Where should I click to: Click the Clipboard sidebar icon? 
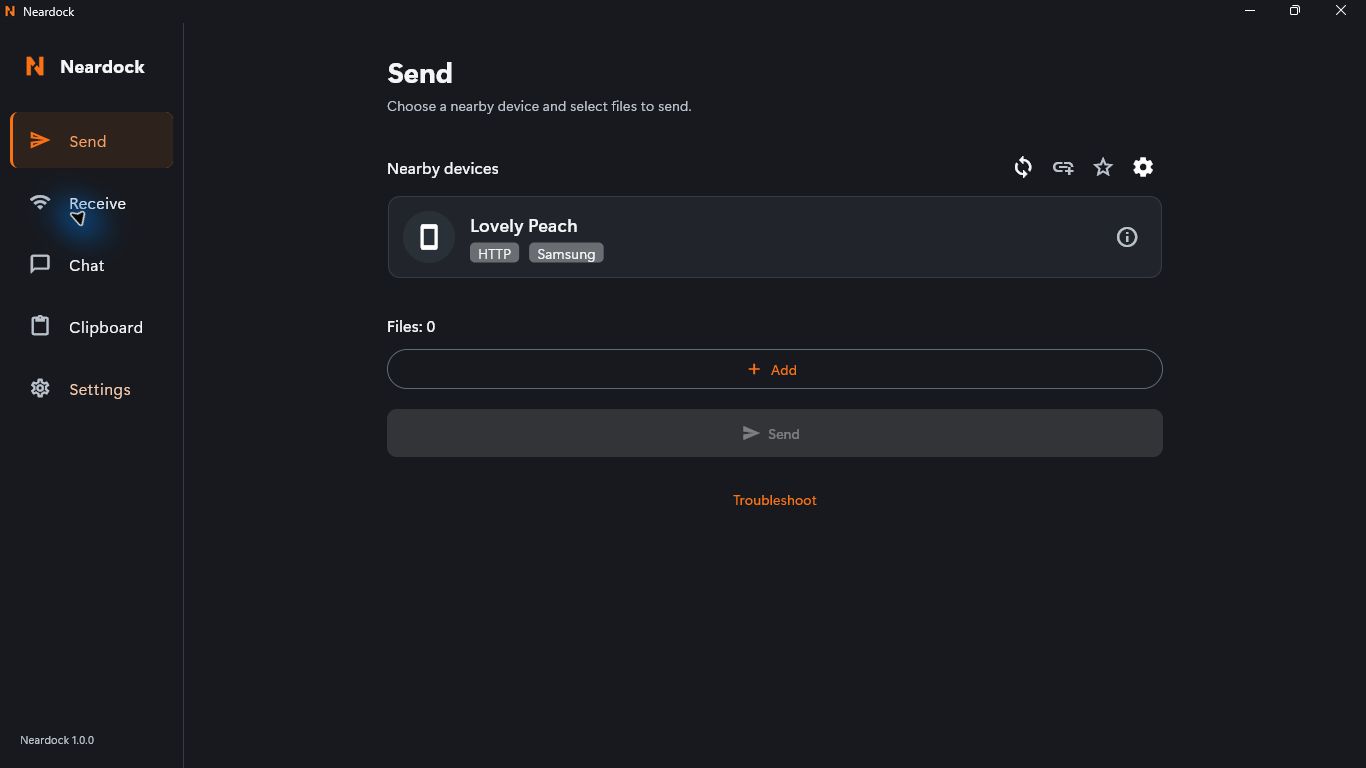(40, 327)
